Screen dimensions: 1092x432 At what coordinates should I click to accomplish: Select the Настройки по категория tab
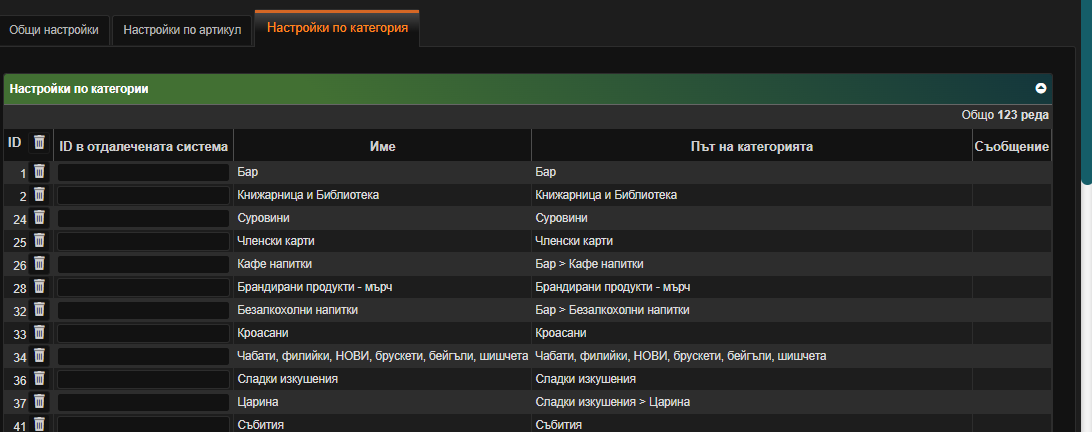(337, 29)
